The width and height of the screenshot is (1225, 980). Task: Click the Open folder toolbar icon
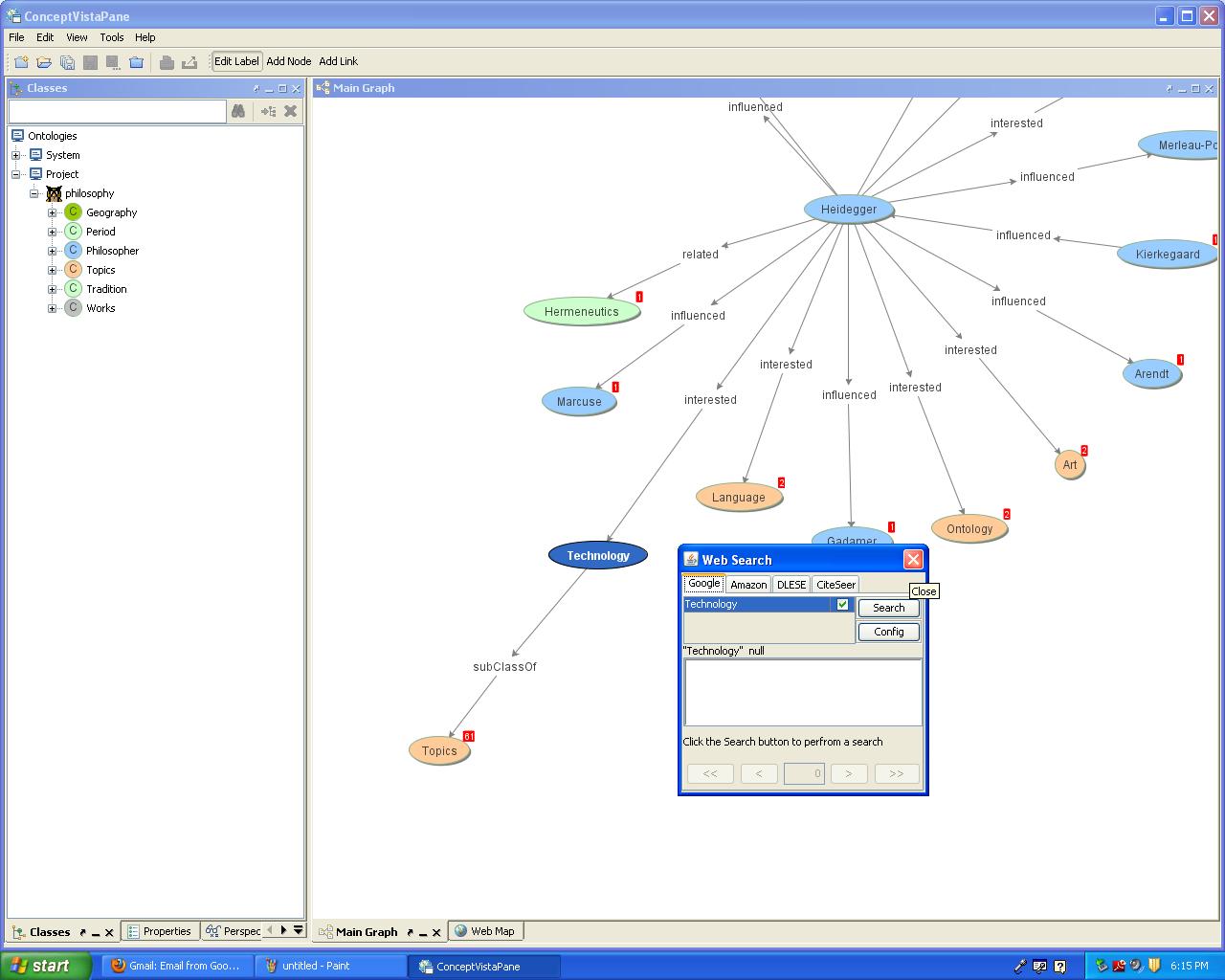[x=44, y=62]
